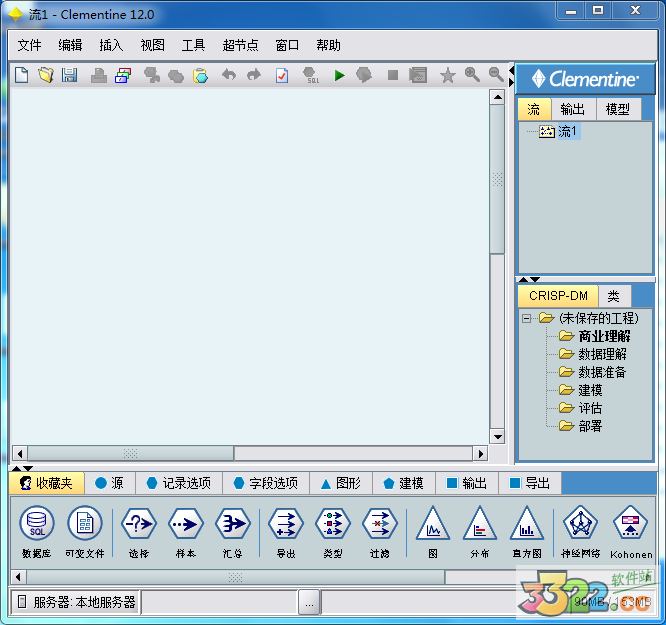Select the 过滤 filter node
The width and height of the screenshot is (666, 625).
click(x=380, y=532)
